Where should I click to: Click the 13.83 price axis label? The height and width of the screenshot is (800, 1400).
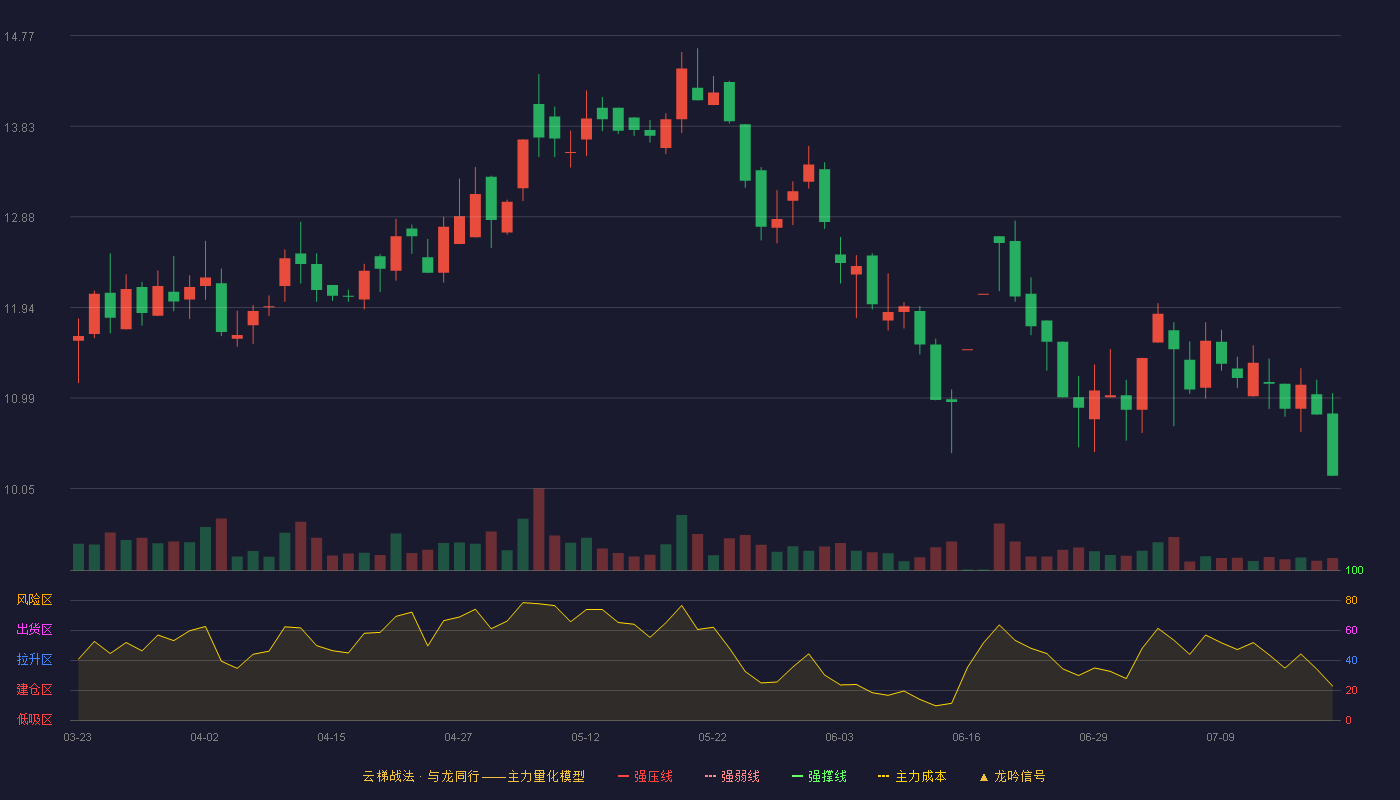point(19,127)
